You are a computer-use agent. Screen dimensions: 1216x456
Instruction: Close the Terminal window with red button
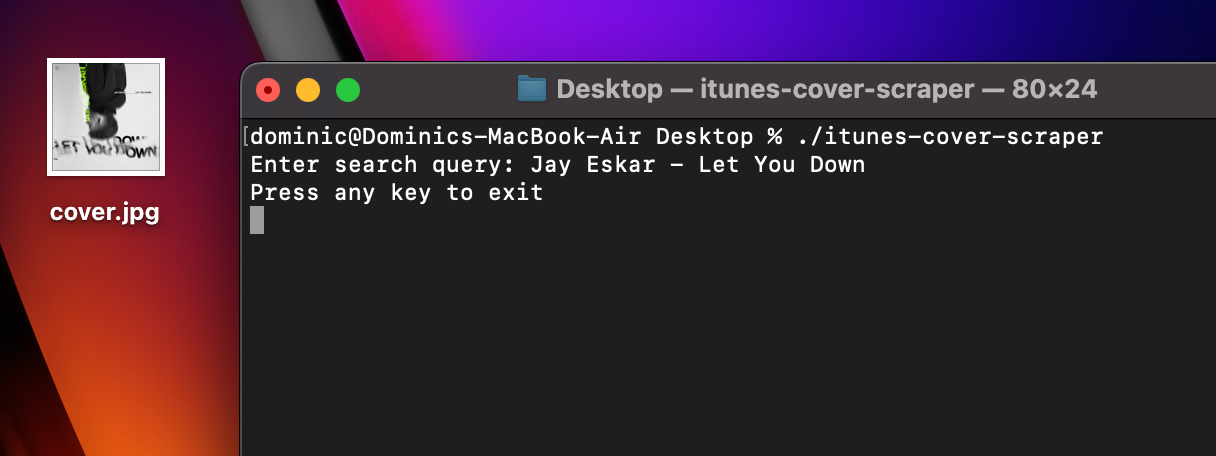click(268, 90)
